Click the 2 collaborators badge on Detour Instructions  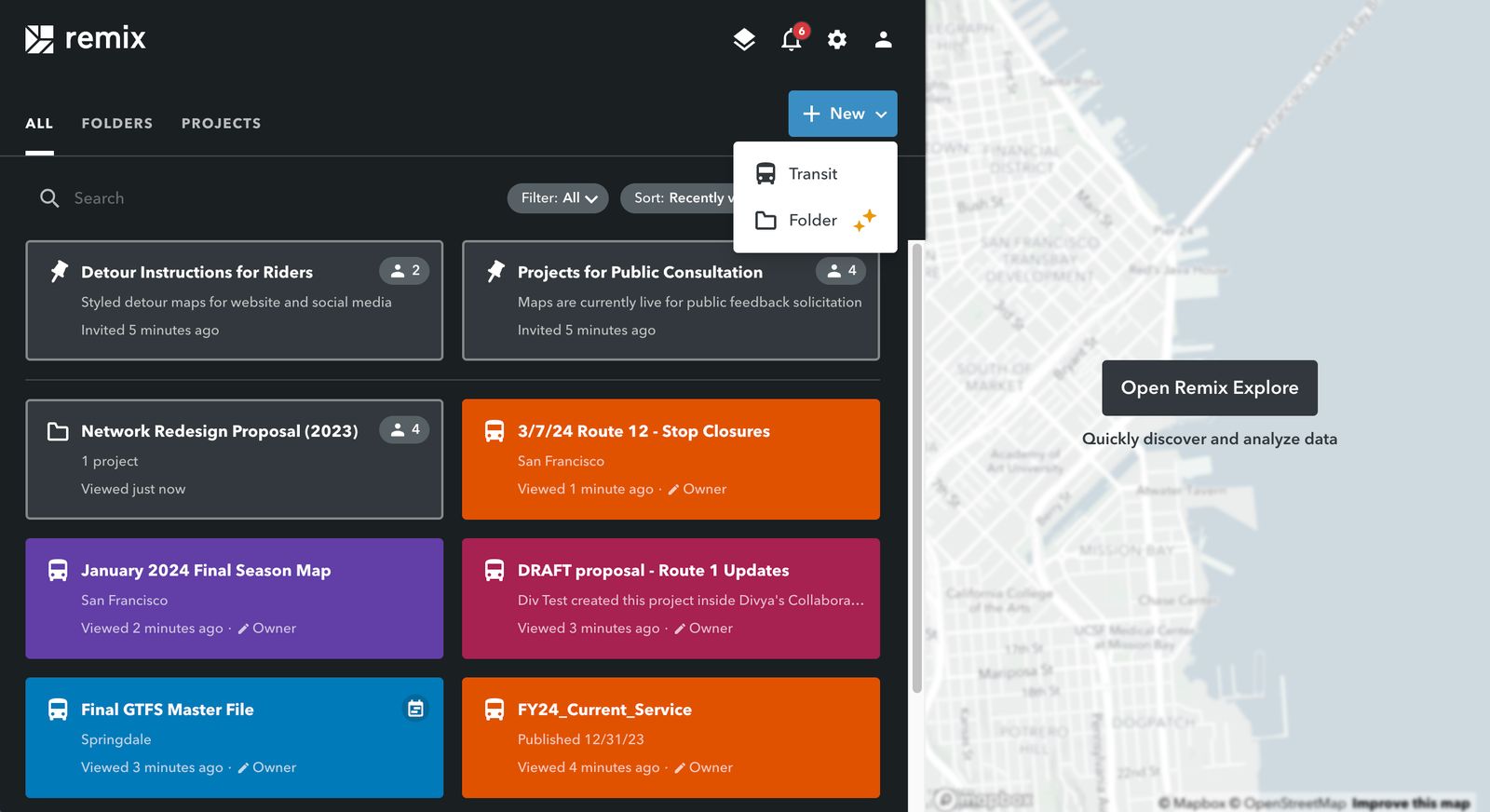404,271
